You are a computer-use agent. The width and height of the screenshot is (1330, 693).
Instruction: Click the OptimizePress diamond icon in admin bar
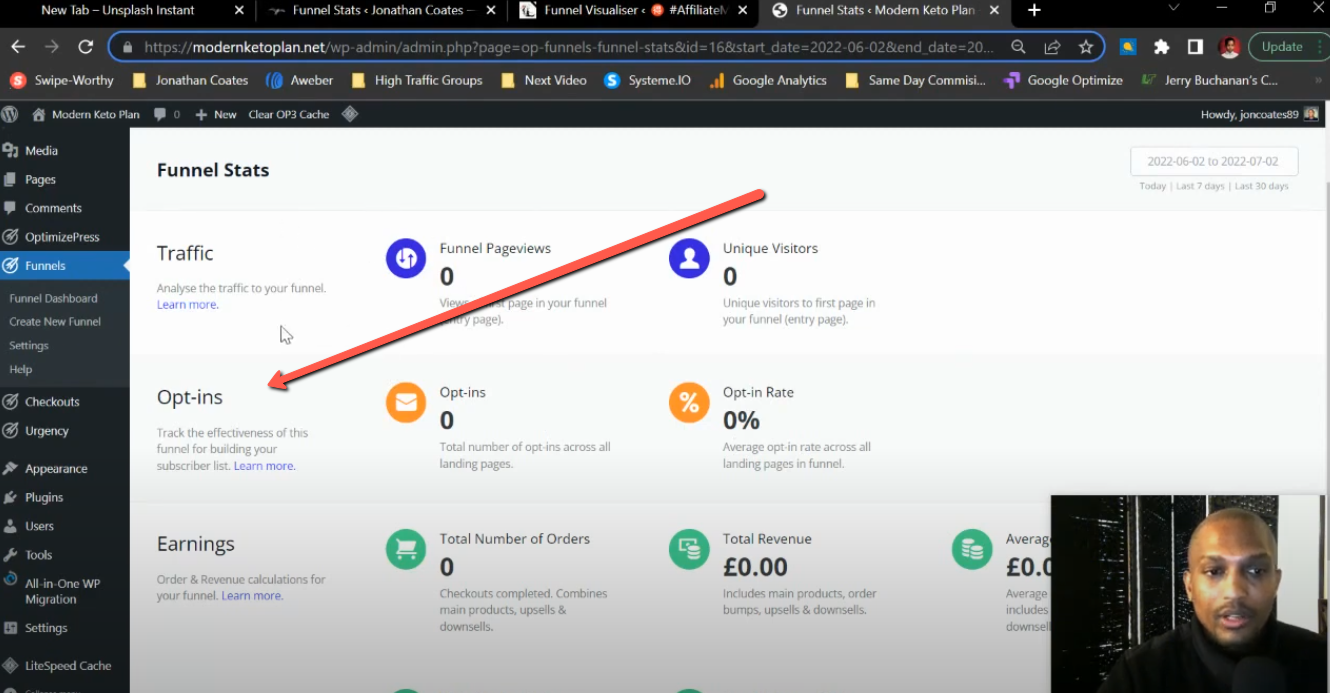350,113
